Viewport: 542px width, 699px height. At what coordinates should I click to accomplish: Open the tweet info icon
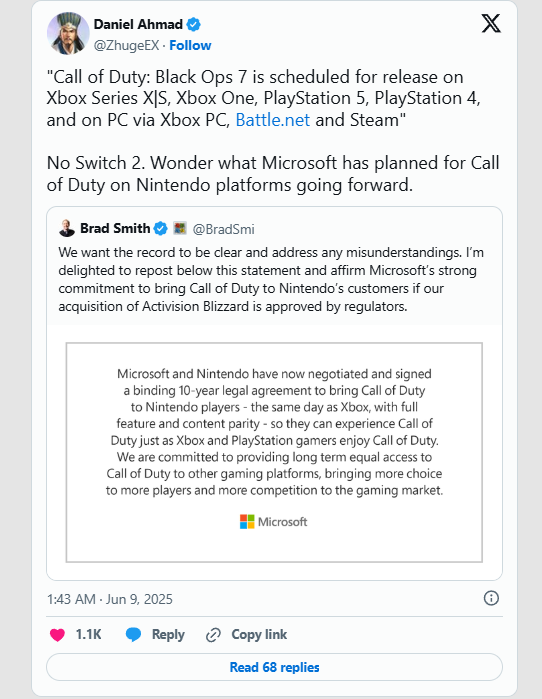[491, 598]
